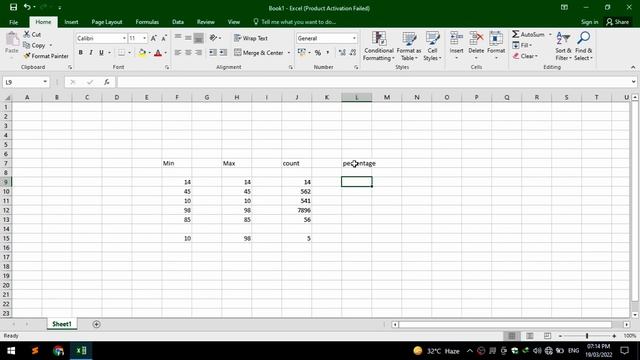Viewport: 640px width, 360px height.
Task: Add a new sheet with the plus icon
Action: coord(96,324)
